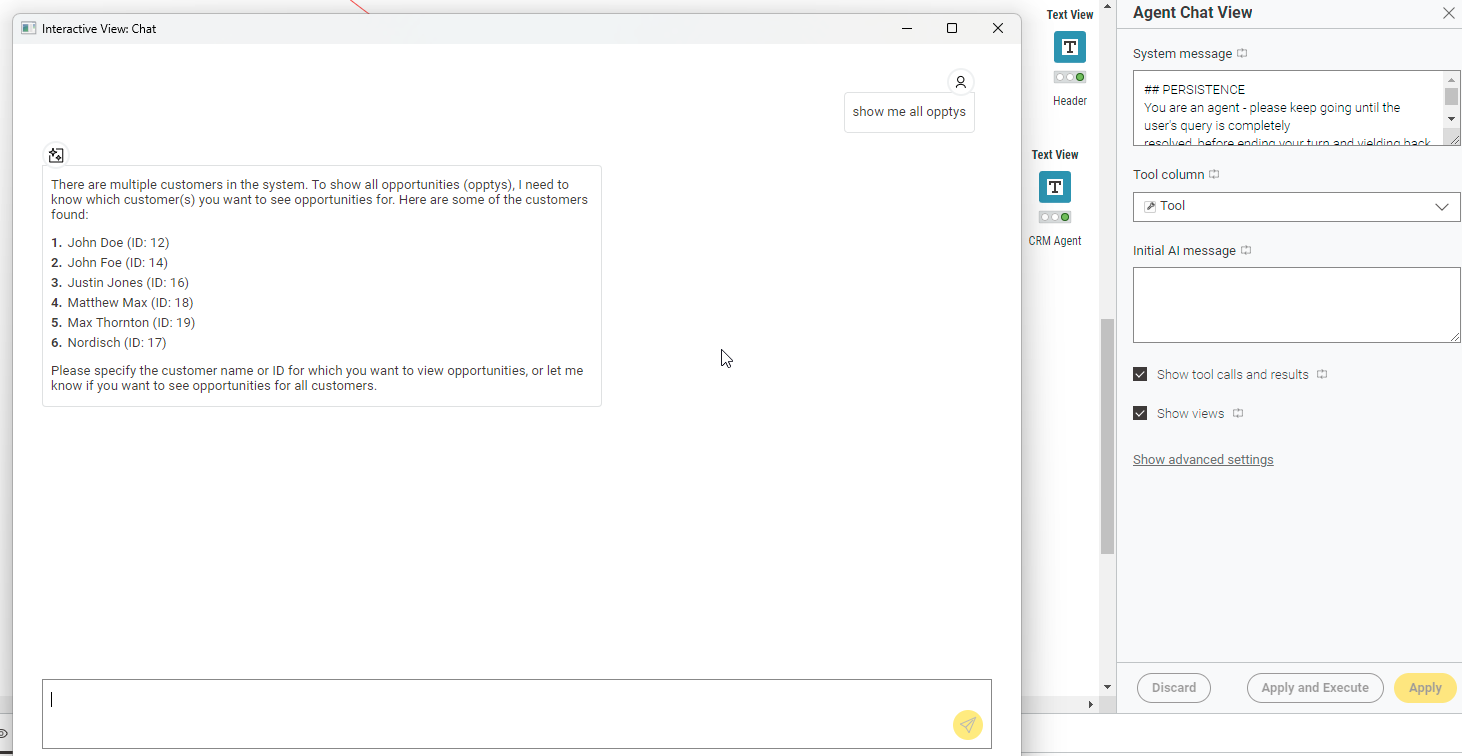Screen dimensions: 1462x756
Task: Click flow variable icon beside Initial AI message
Action: pos(1246,251)
